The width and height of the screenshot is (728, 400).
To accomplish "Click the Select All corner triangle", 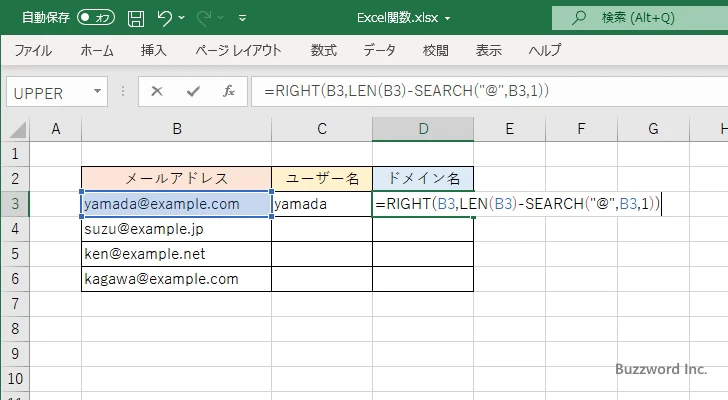I will tap(18, 129).
